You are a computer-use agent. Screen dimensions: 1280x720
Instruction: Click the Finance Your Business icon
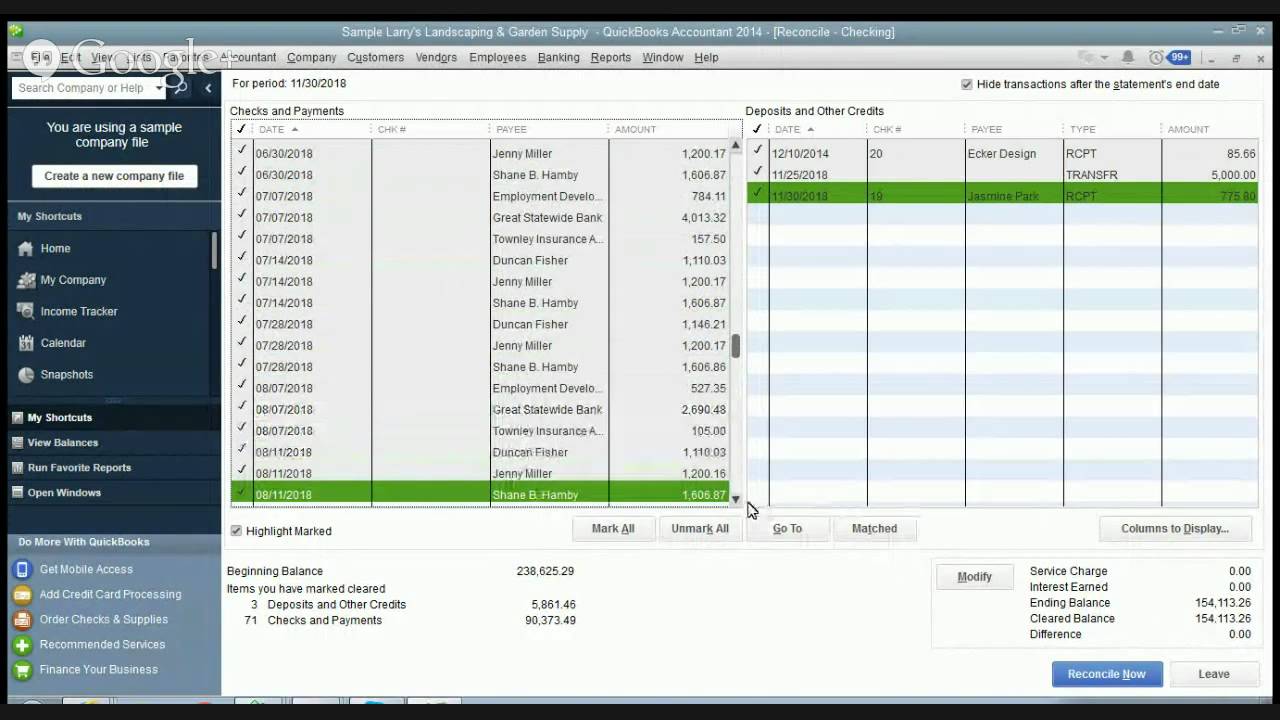pos(22,670)
